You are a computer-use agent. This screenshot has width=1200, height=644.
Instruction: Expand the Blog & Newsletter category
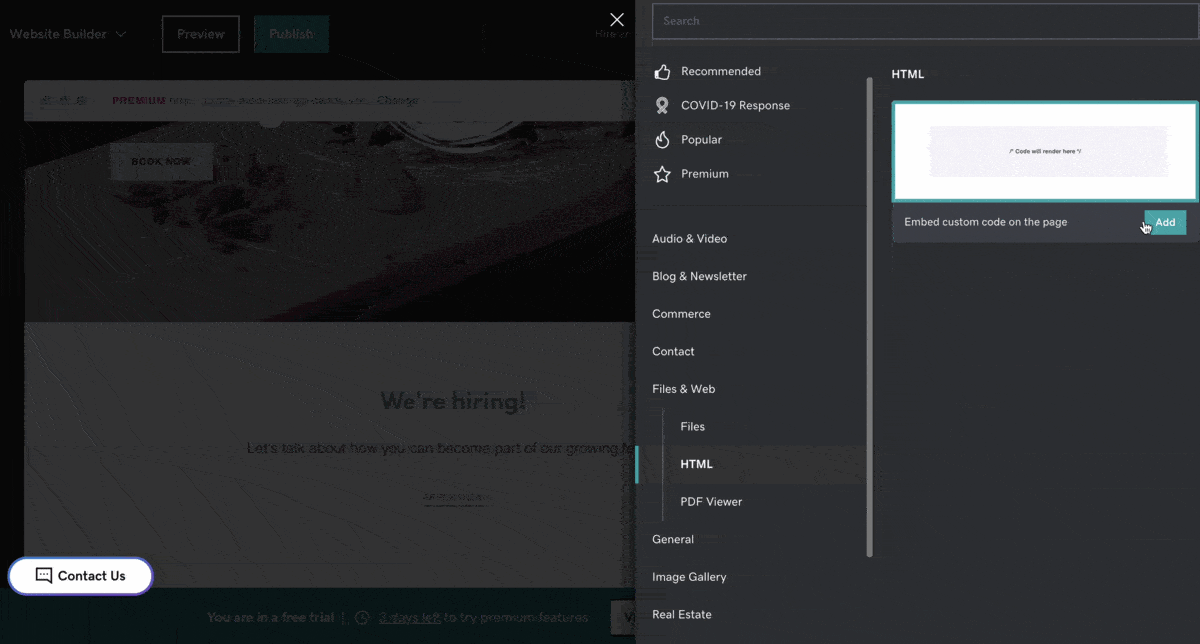tap(699, 276)
